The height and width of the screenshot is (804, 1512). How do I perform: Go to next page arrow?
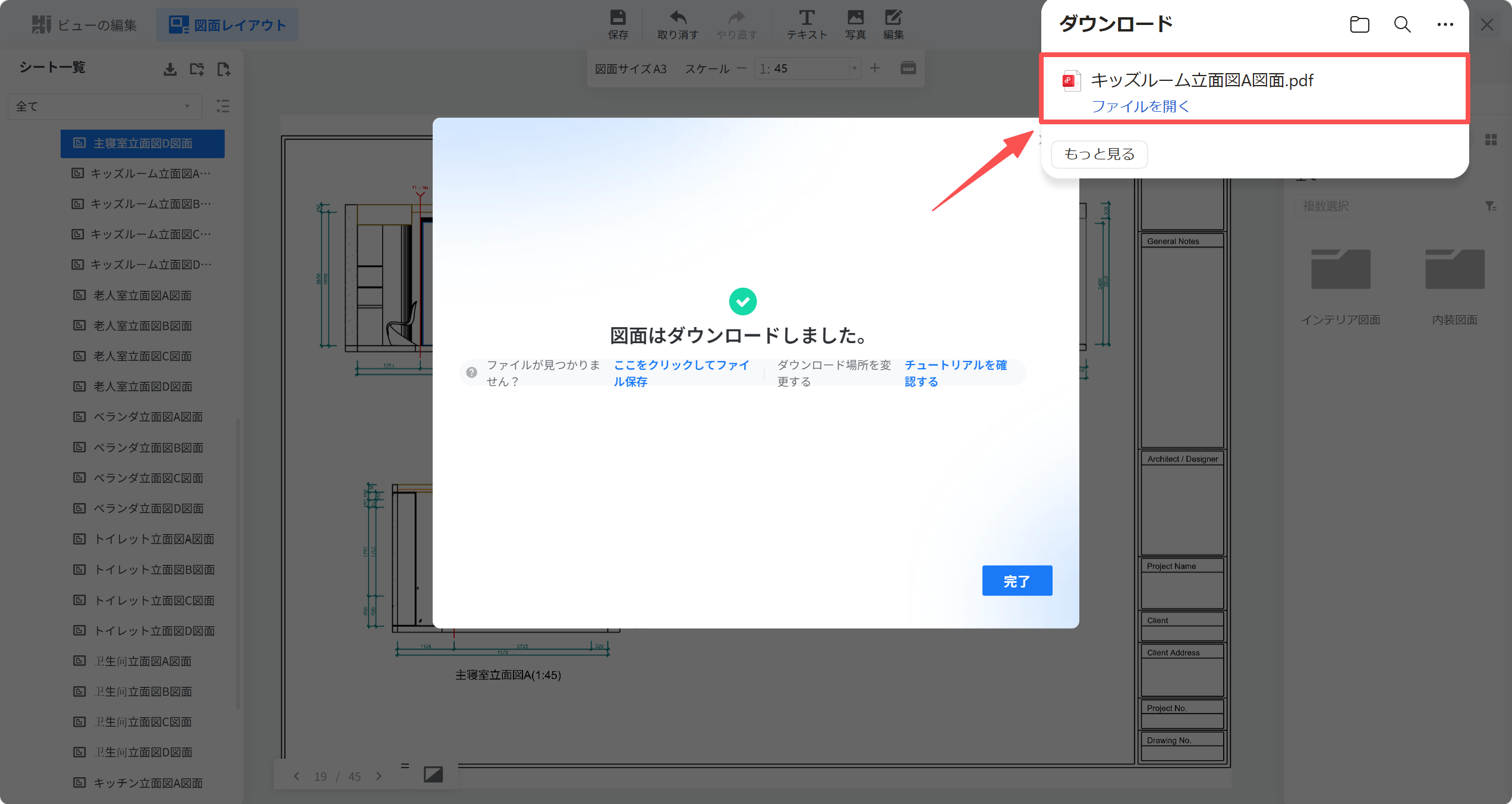(x=379, y=777)
